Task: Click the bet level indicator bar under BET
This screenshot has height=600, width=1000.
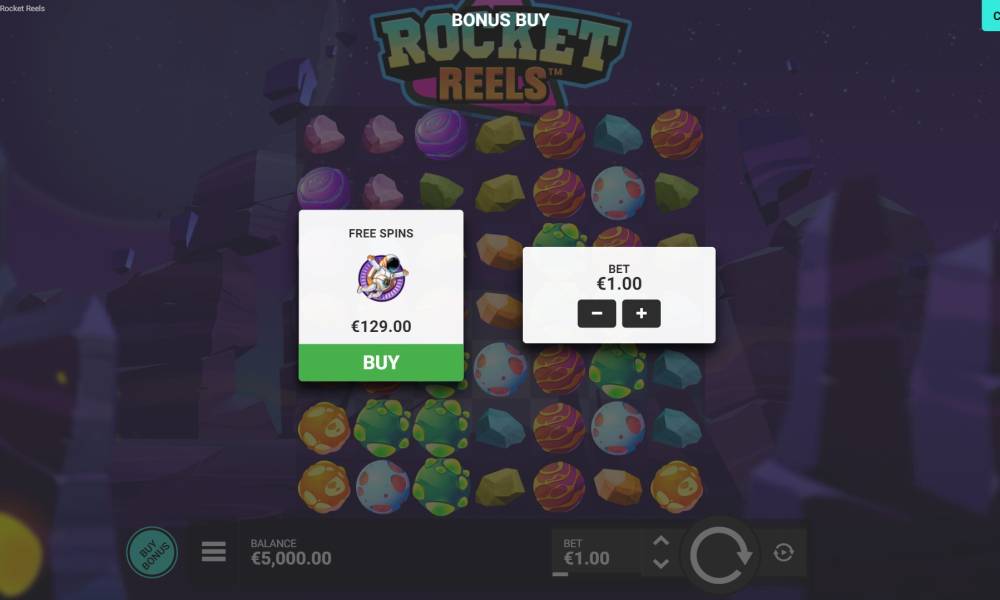Action: point(560,574)
